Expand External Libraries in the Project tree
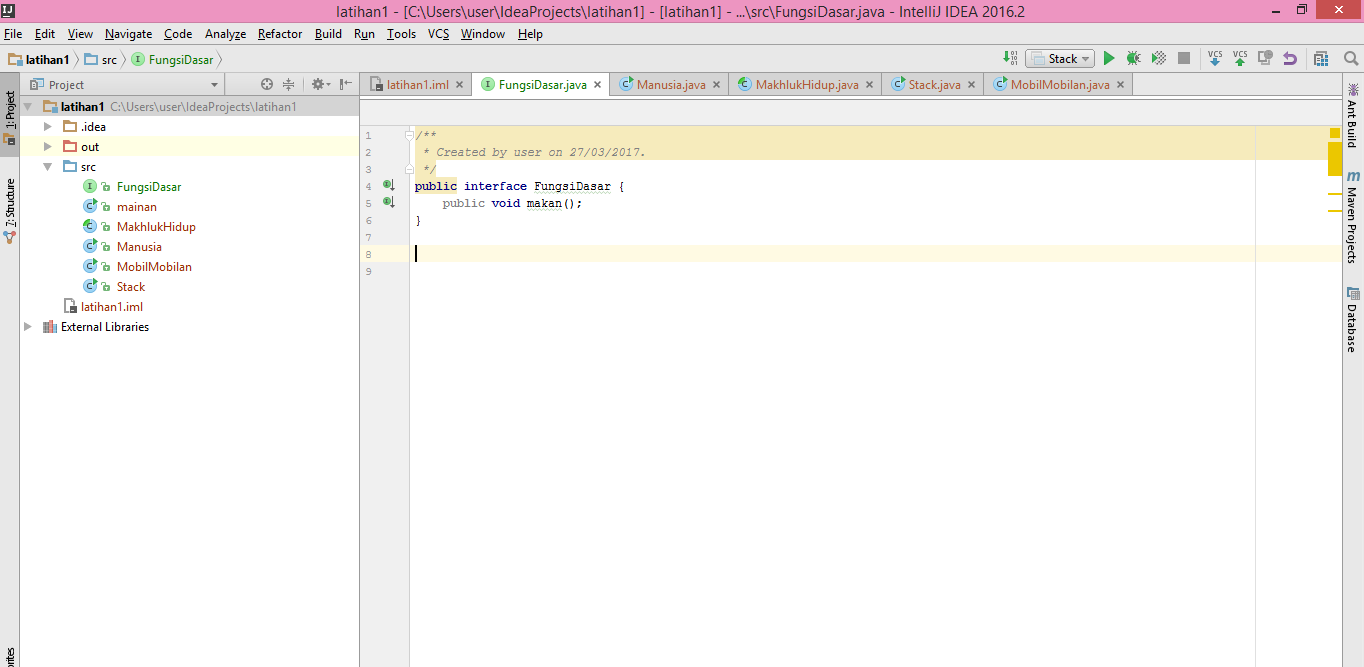The width and height of the screenshot is (1364, 667). point(28,326)
